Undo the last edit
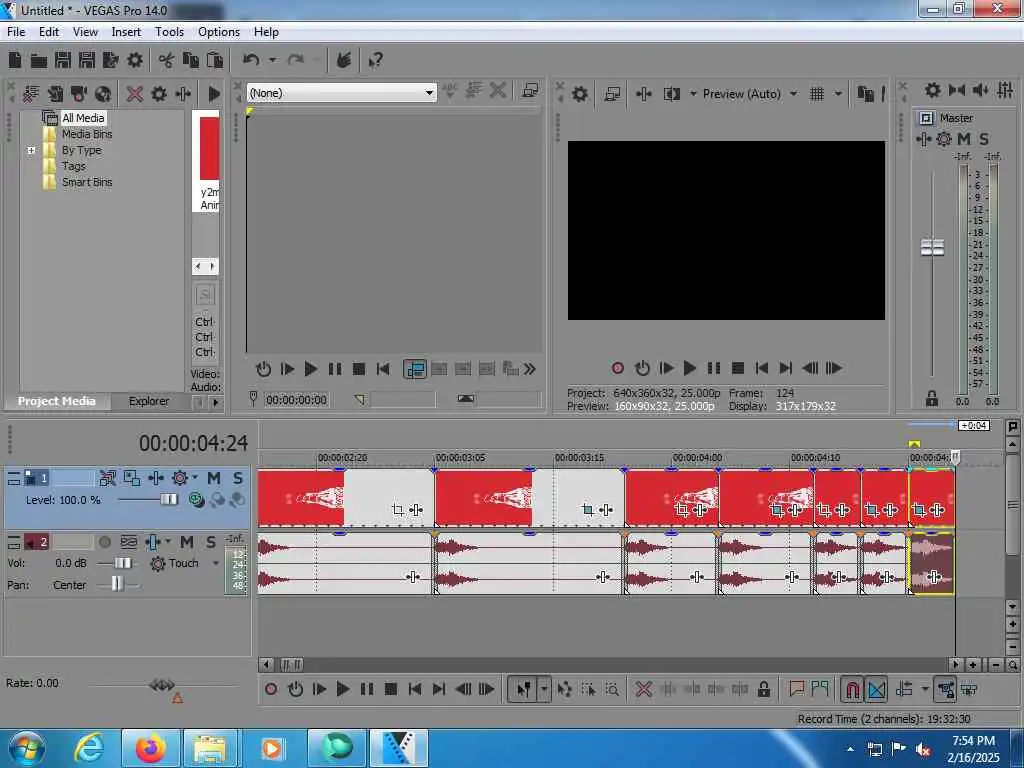Viewport: 1024px width, 768px height. pyautogui.click(x=251, y=61)
